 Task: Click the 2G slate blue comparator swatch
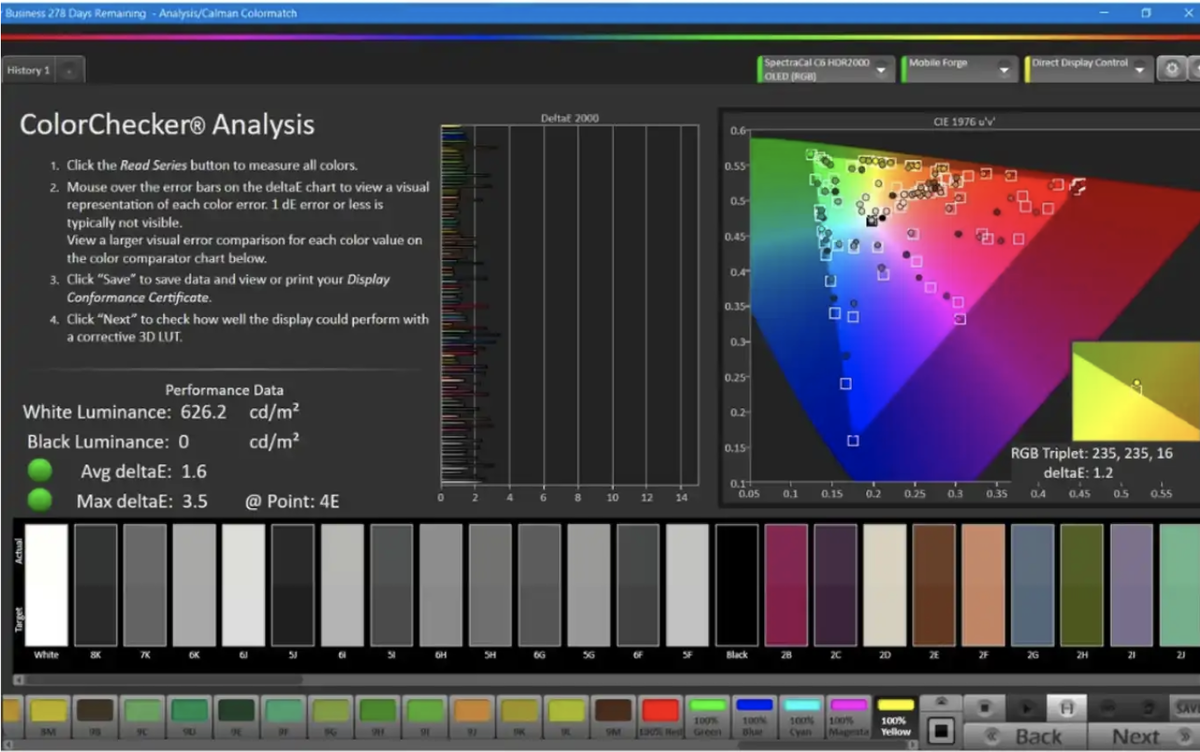coord(1032,585)
